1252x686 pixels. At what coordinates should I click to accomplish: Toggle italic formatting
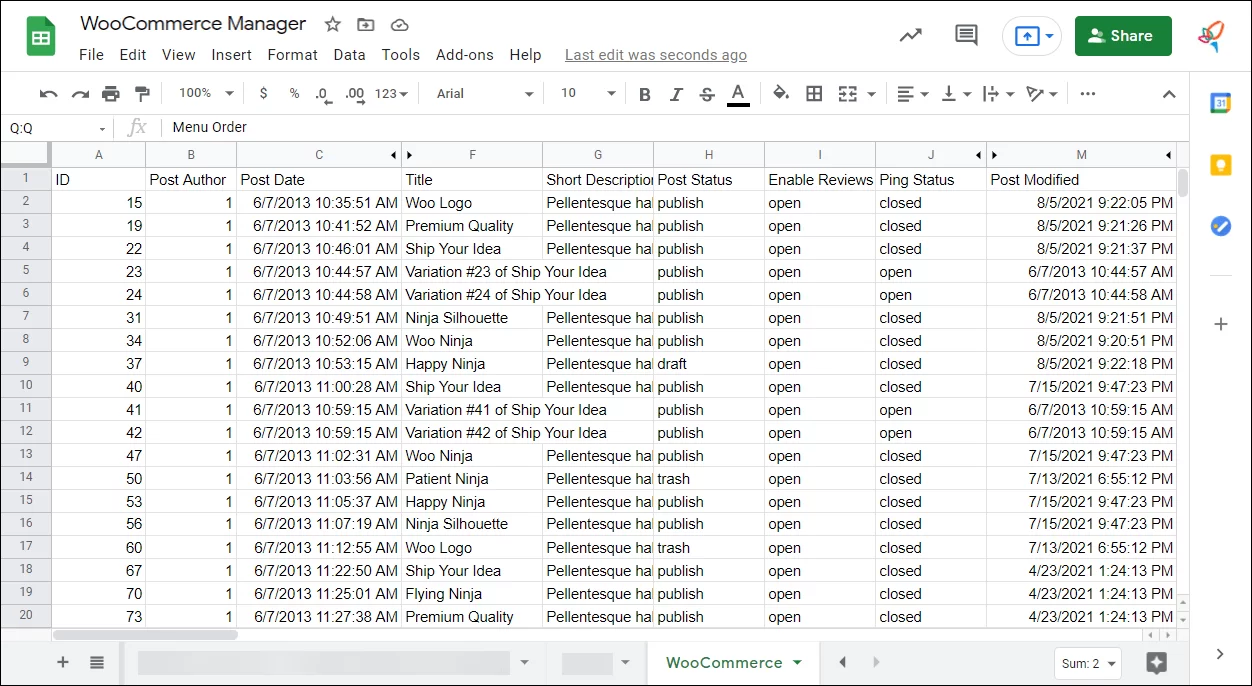[x=677, y=93]
